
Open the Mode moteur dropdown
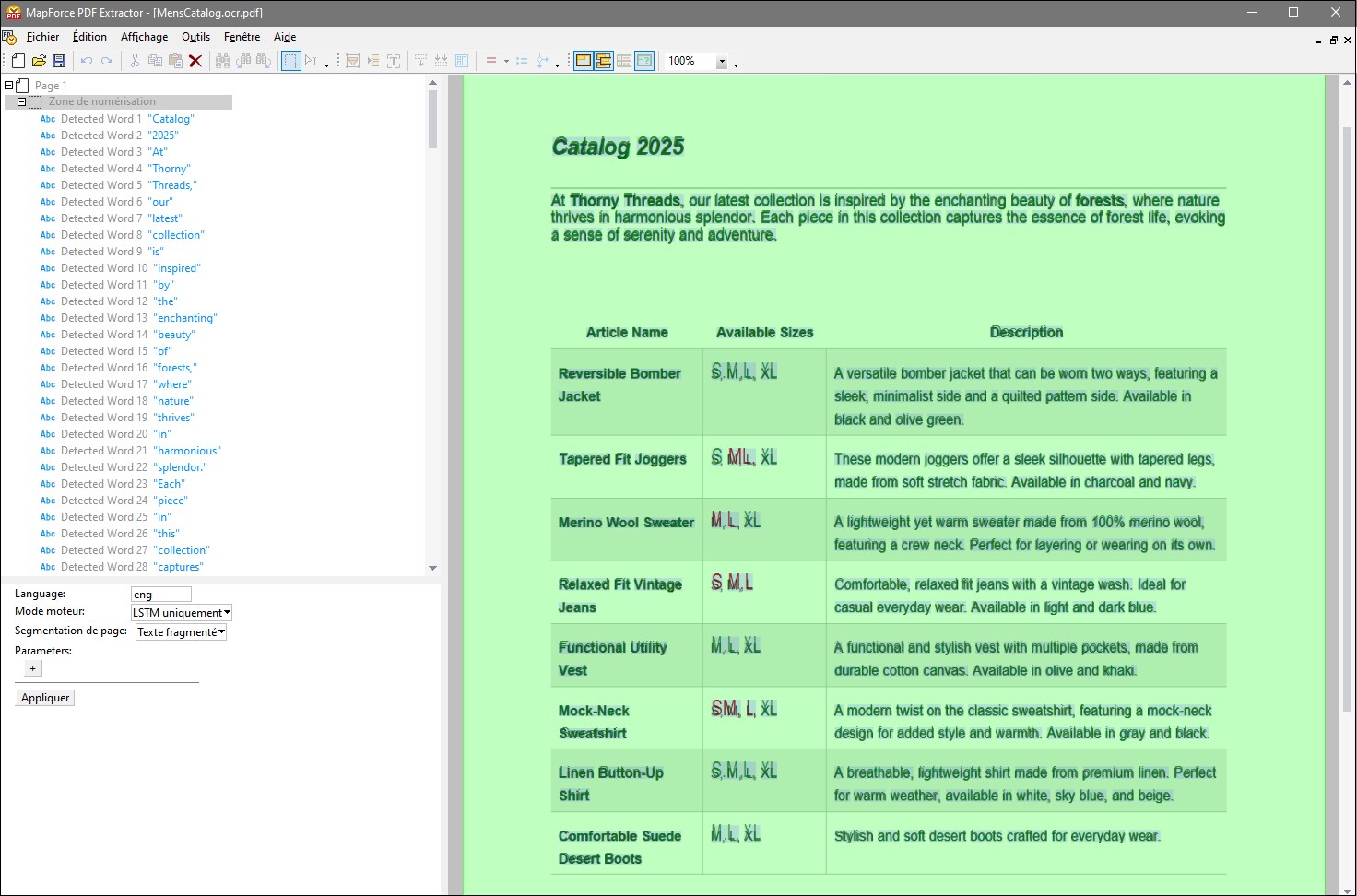click(182, 613)
